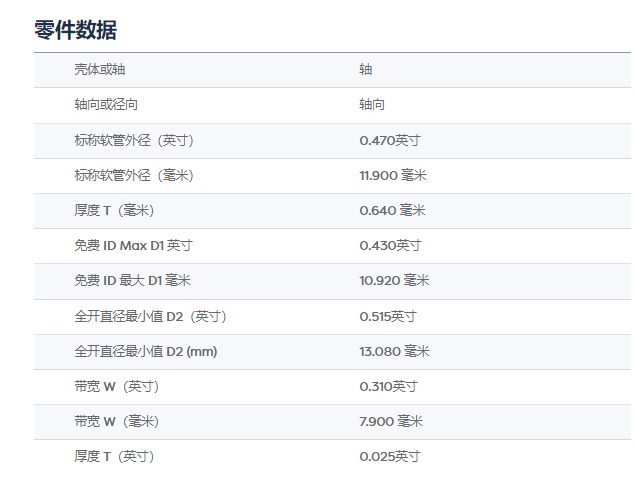Click the 轴 value in first row

tap(366, 70)
